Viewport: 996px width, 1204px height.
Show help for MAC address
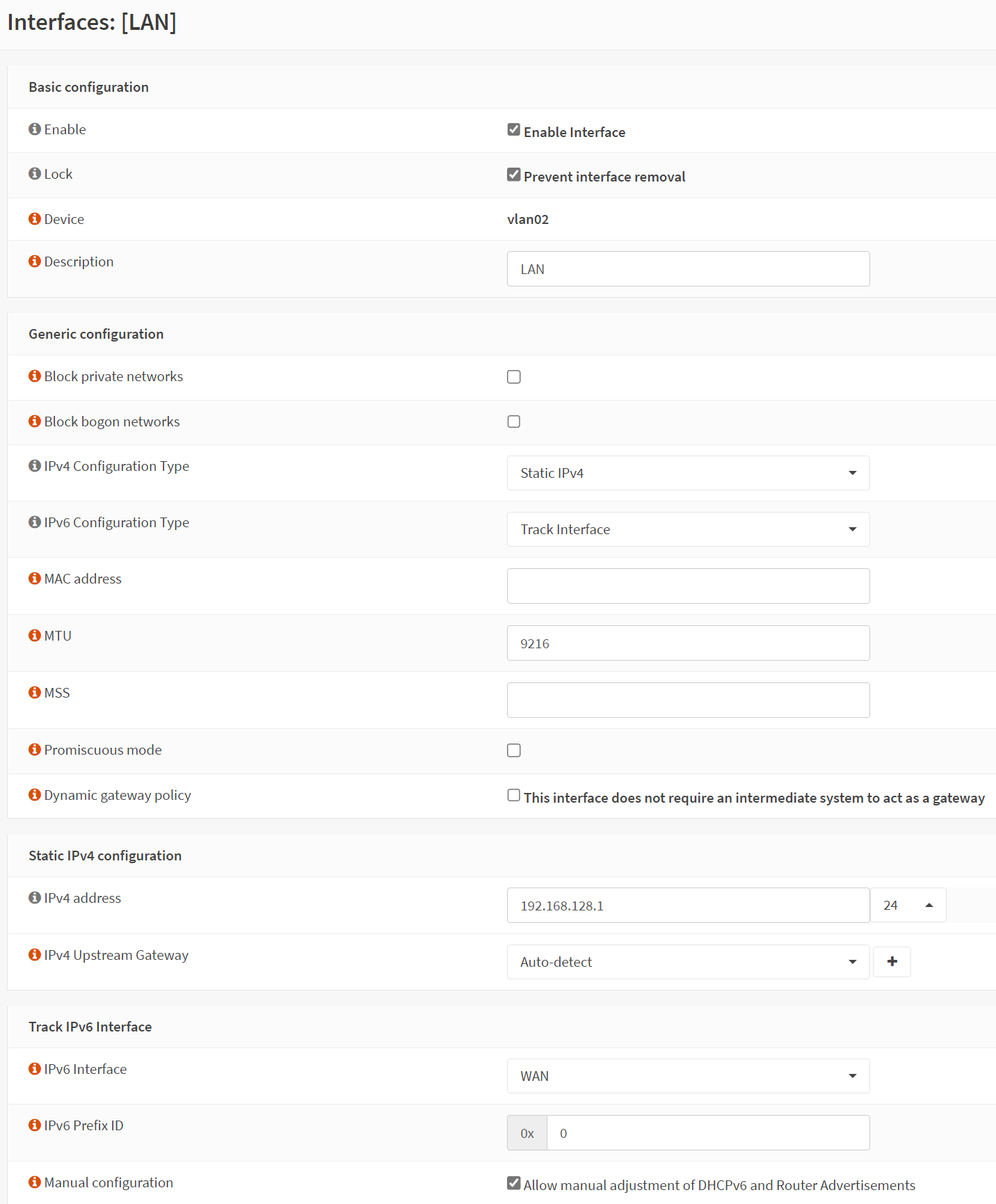[x=35, y=579]
